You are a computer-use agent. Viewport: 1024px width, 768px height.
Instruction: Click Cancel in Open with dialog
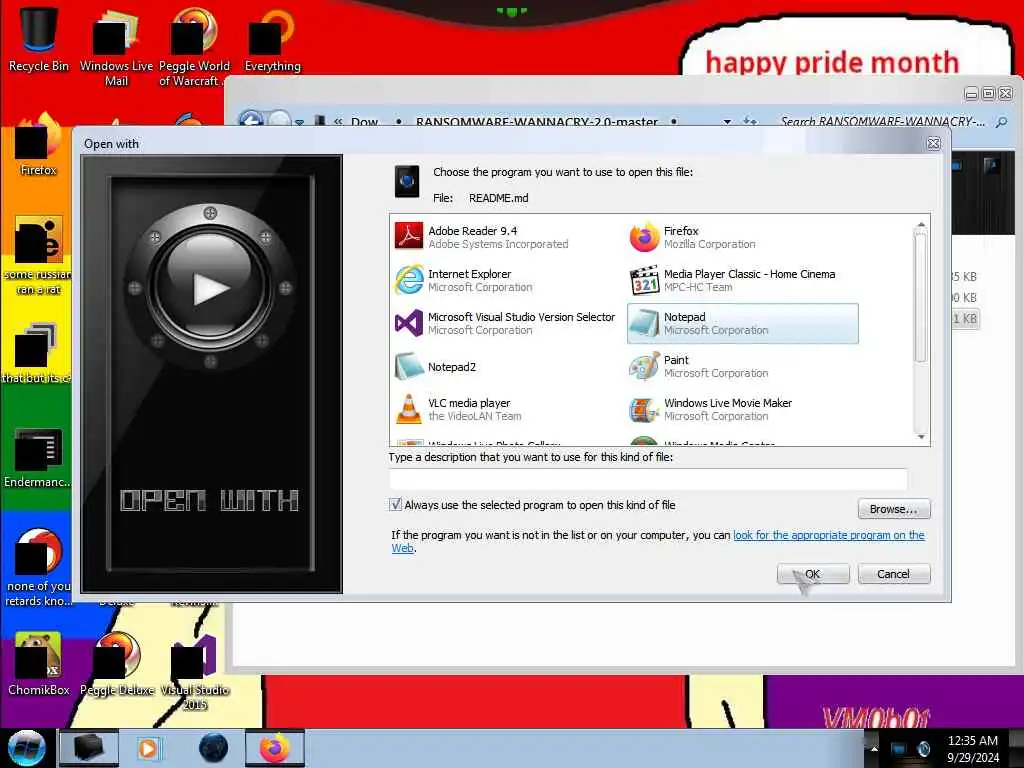893,574
